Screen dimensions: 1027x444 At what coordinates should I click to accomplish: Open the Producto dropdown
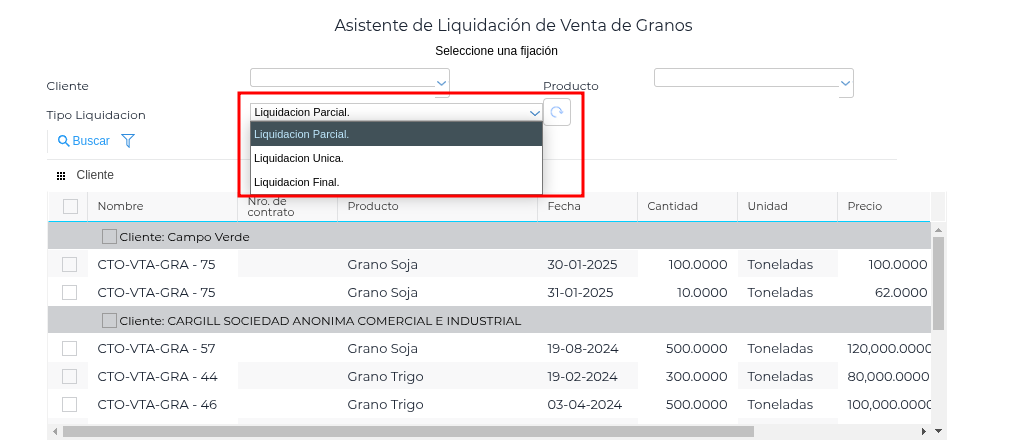(845, 83)
